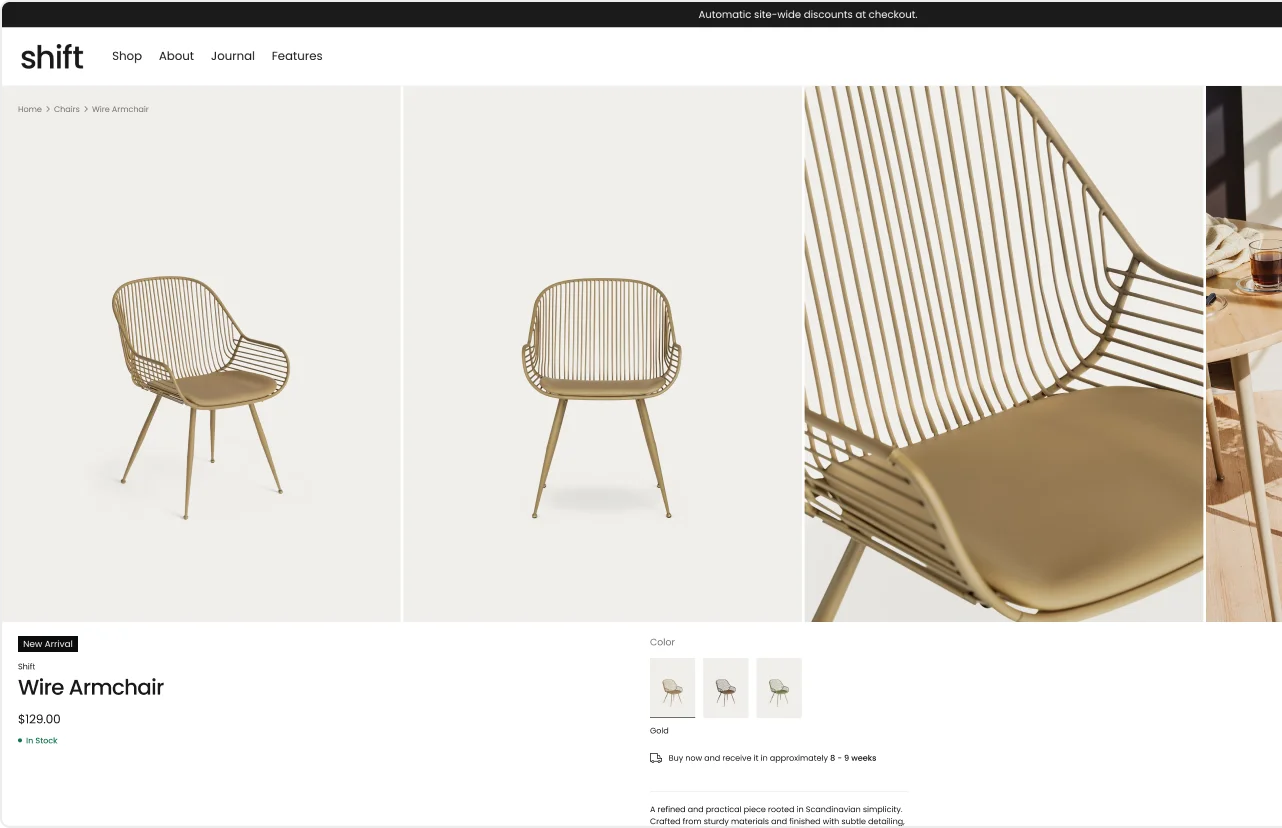Viewport: 1282px width, 828px height.
Task: Click the shift logo to go home
Action: 52,57
